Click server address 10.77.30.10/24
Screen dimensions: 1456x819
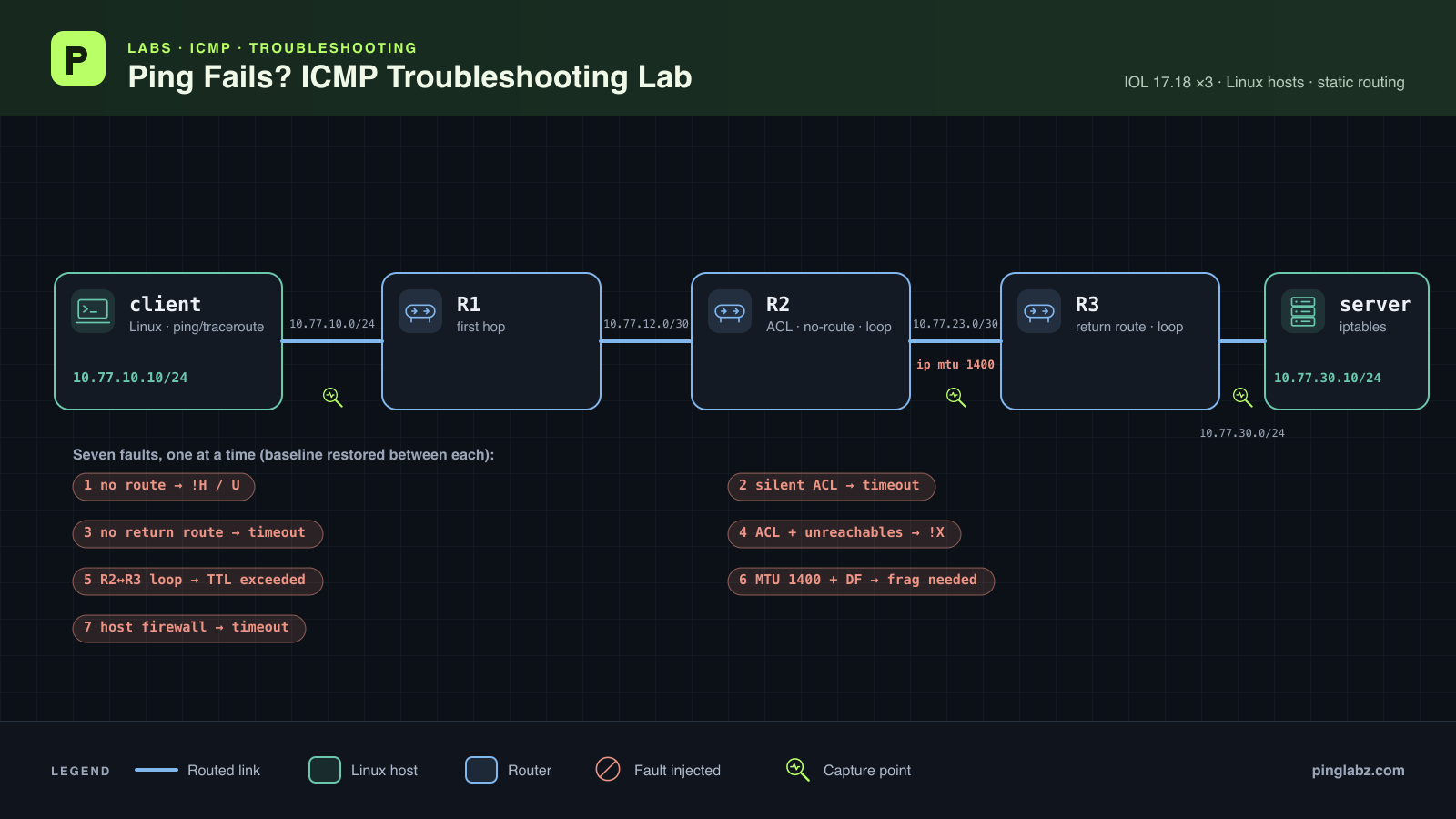[1328, 378]
